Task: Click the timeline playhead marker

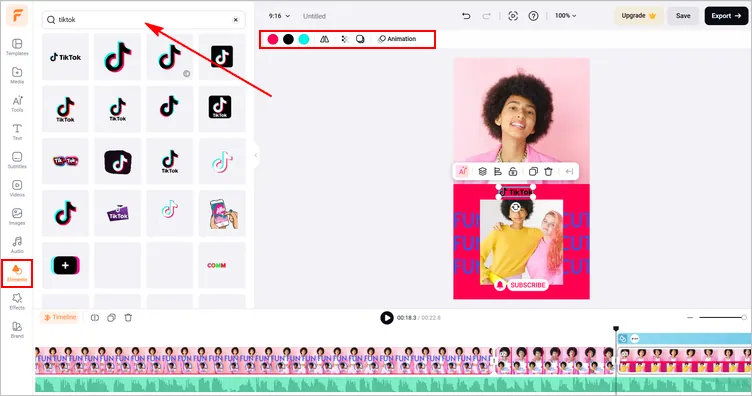Action: (x=616, y=329)
